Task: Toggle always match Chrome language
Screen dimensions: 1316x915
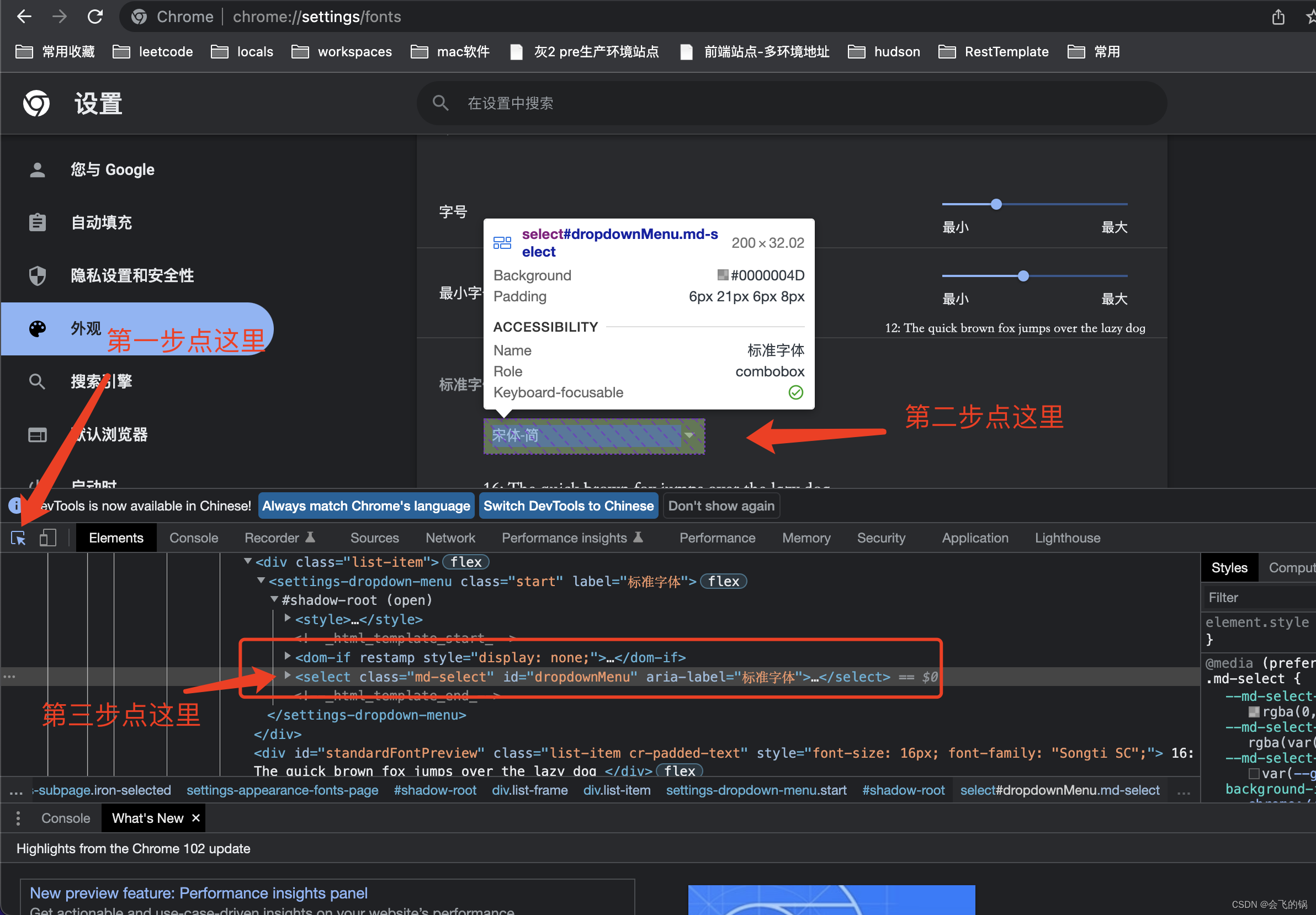Action: click(x=365, y=505)
